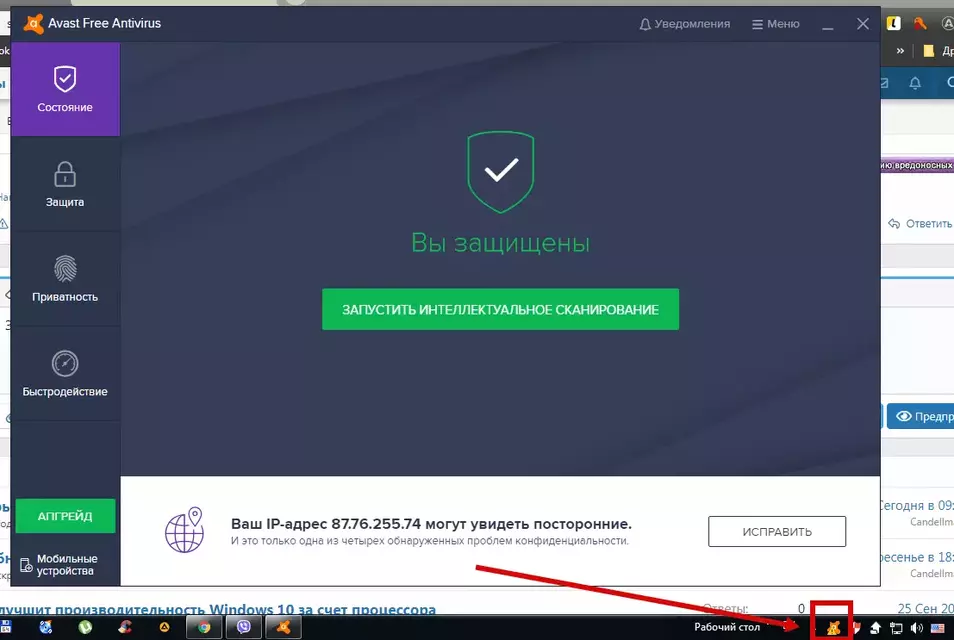Switch to the Быстродействие performance section
The image size is (954, 640).
pyautogui.click(x=65, y=374)
